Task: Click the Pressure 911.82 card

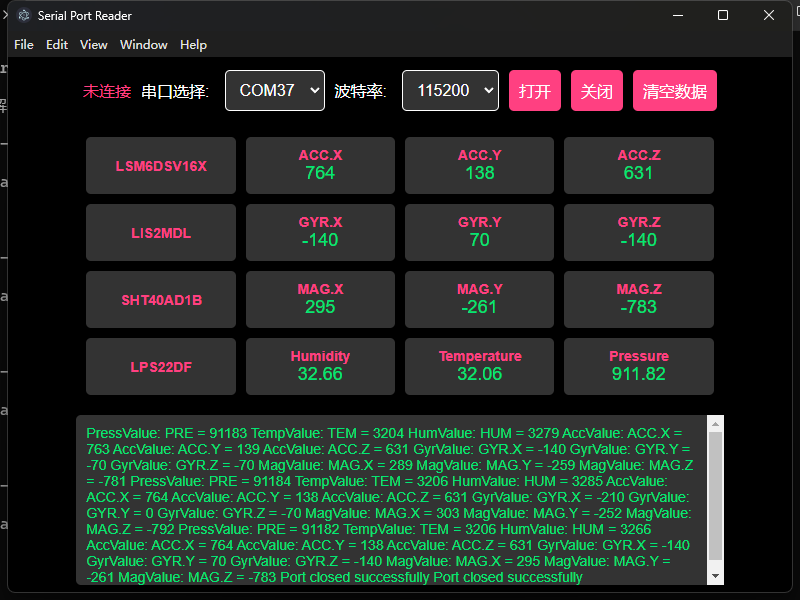Action: [x=639, y=366]
